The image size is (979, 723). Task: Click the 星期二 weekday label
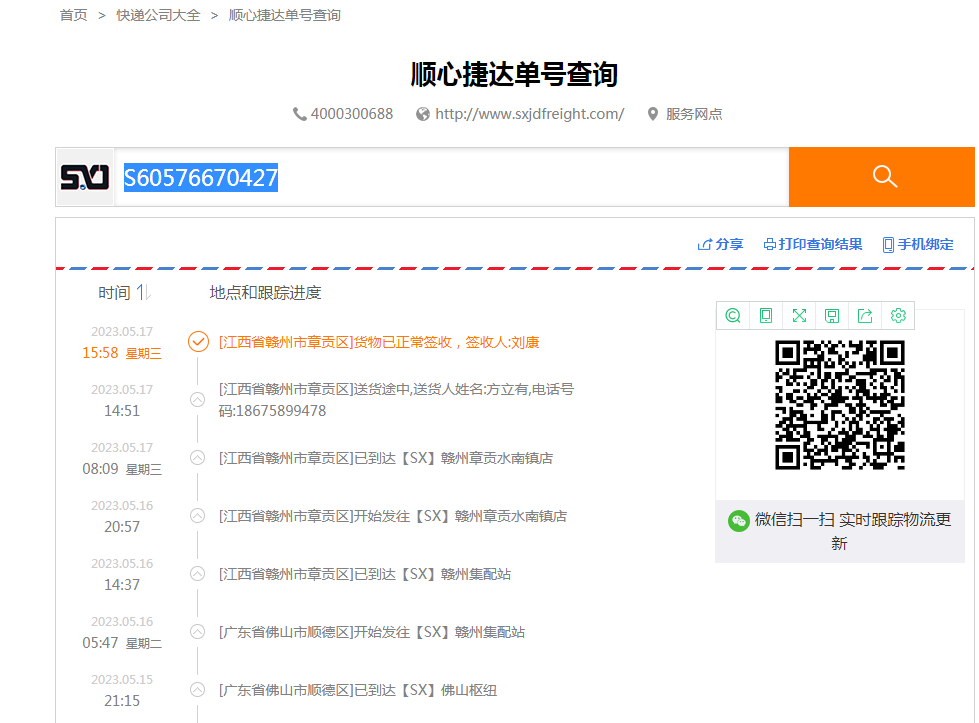[144, 644]
